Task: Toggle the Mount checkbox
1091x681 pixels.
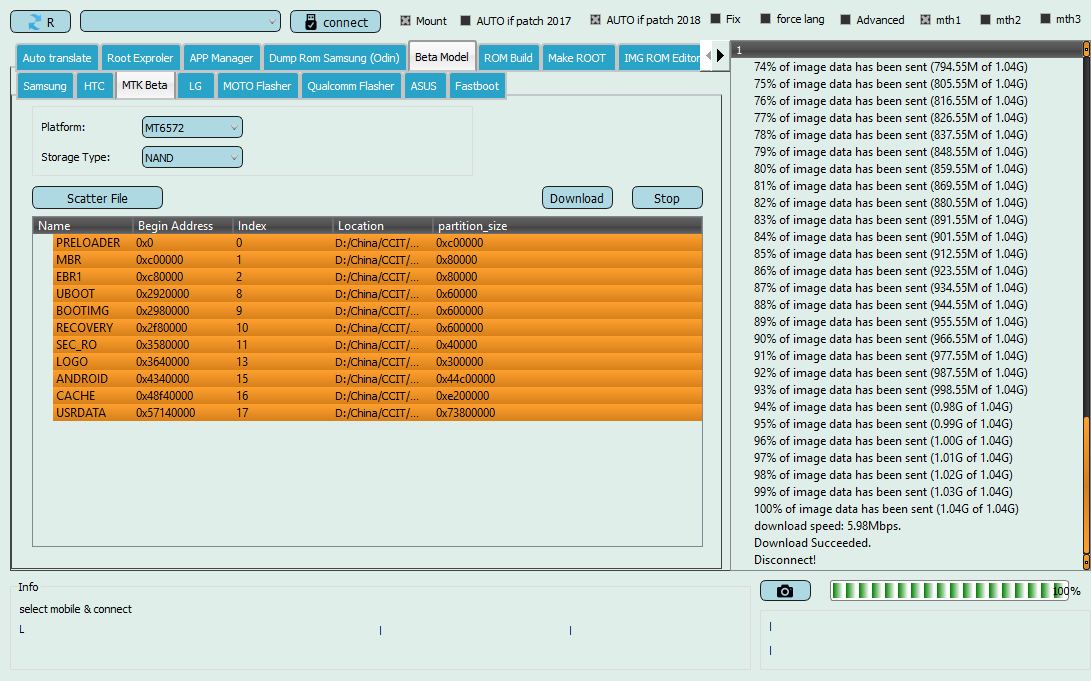Action: click(x=406, y=21)
